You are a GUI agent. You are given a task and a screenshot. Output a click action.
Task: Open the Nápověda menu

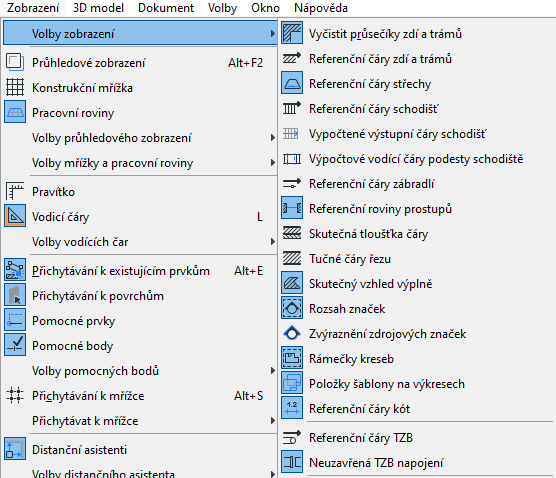coord(321,8)
